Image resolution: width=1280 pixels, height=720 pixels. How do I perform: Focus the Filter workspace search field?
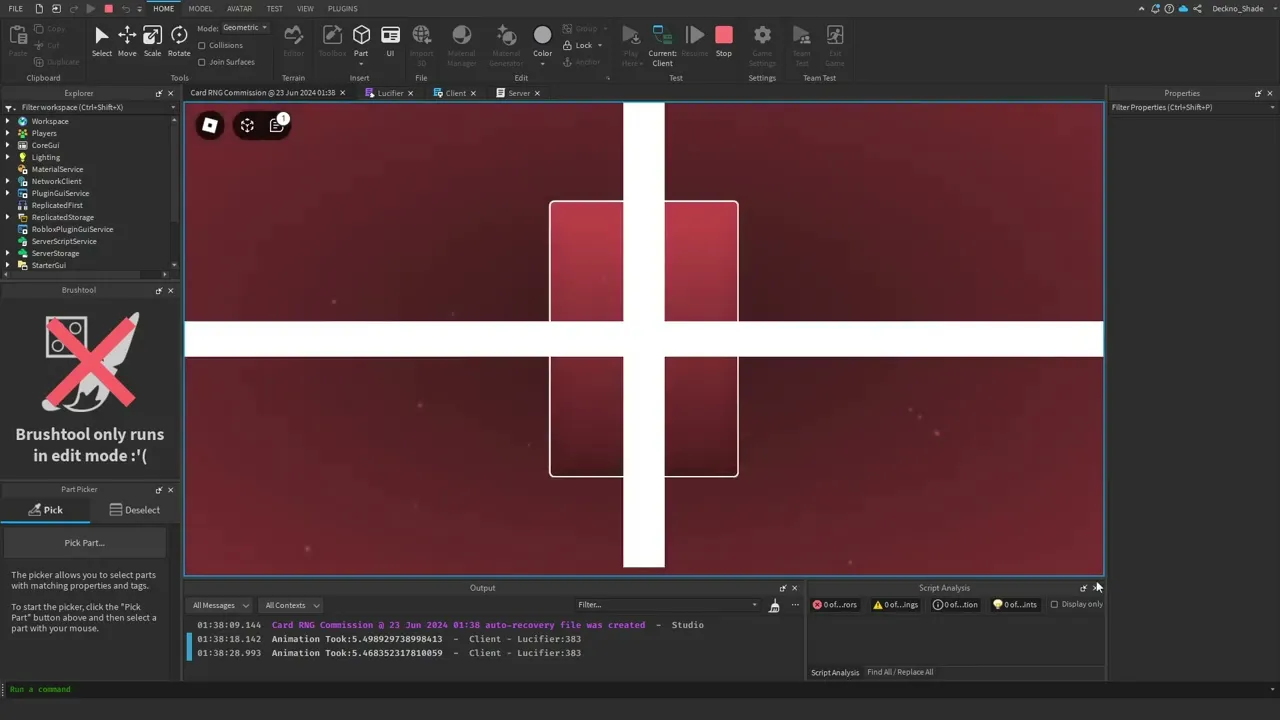[90, 107]
